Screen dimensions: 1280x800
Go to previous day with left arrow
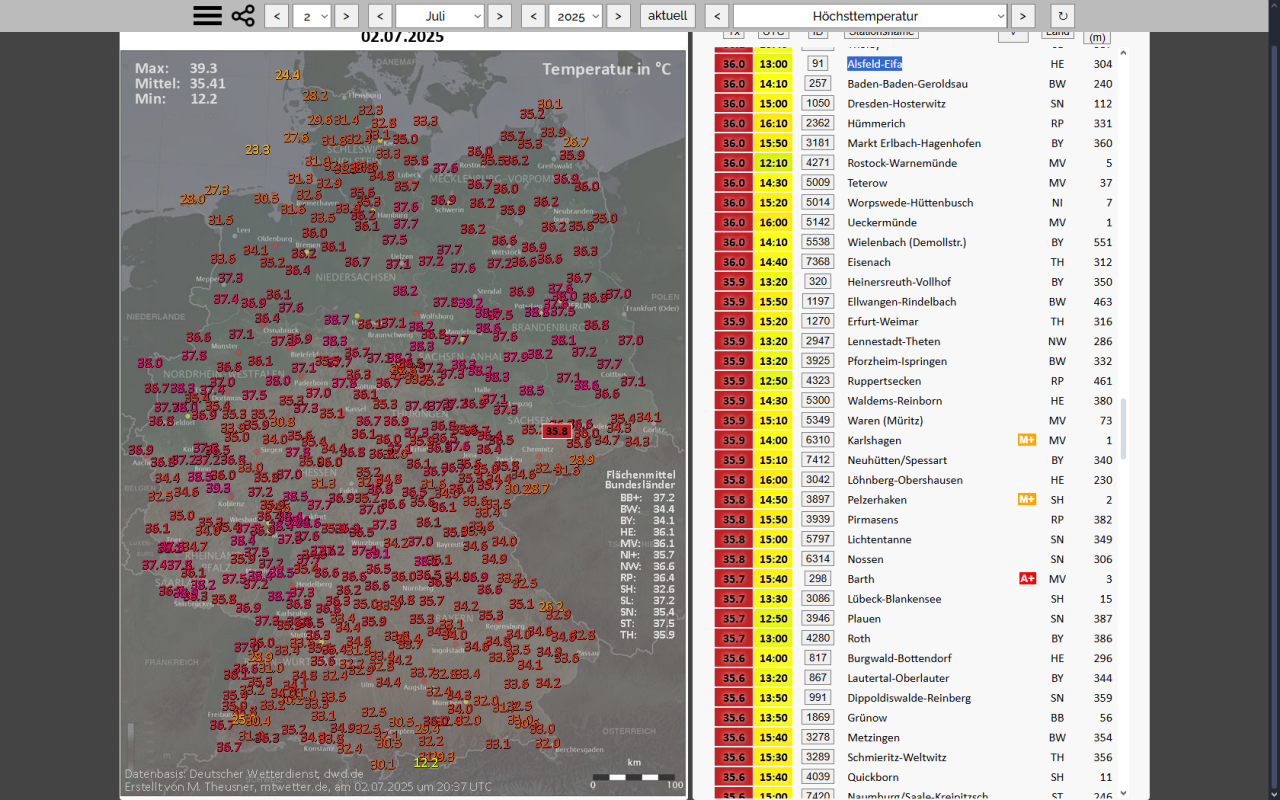(x=277, y=16)
